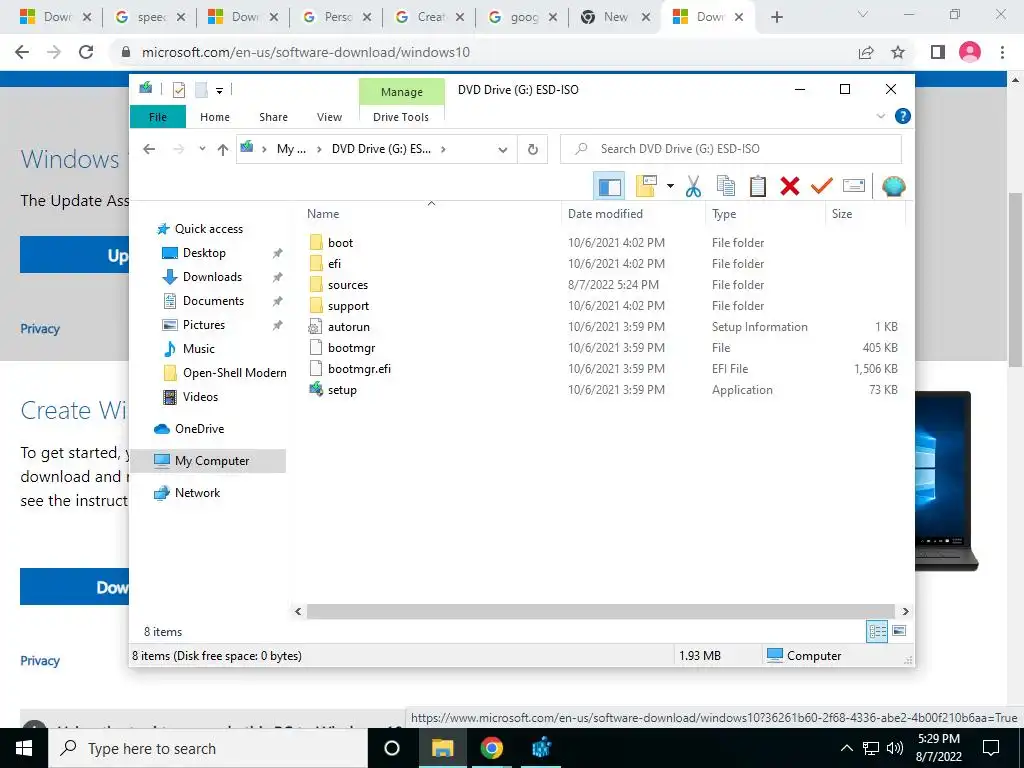Open the View ribbon tab
The image size is (1024, 768).
[x=329, y=117]
